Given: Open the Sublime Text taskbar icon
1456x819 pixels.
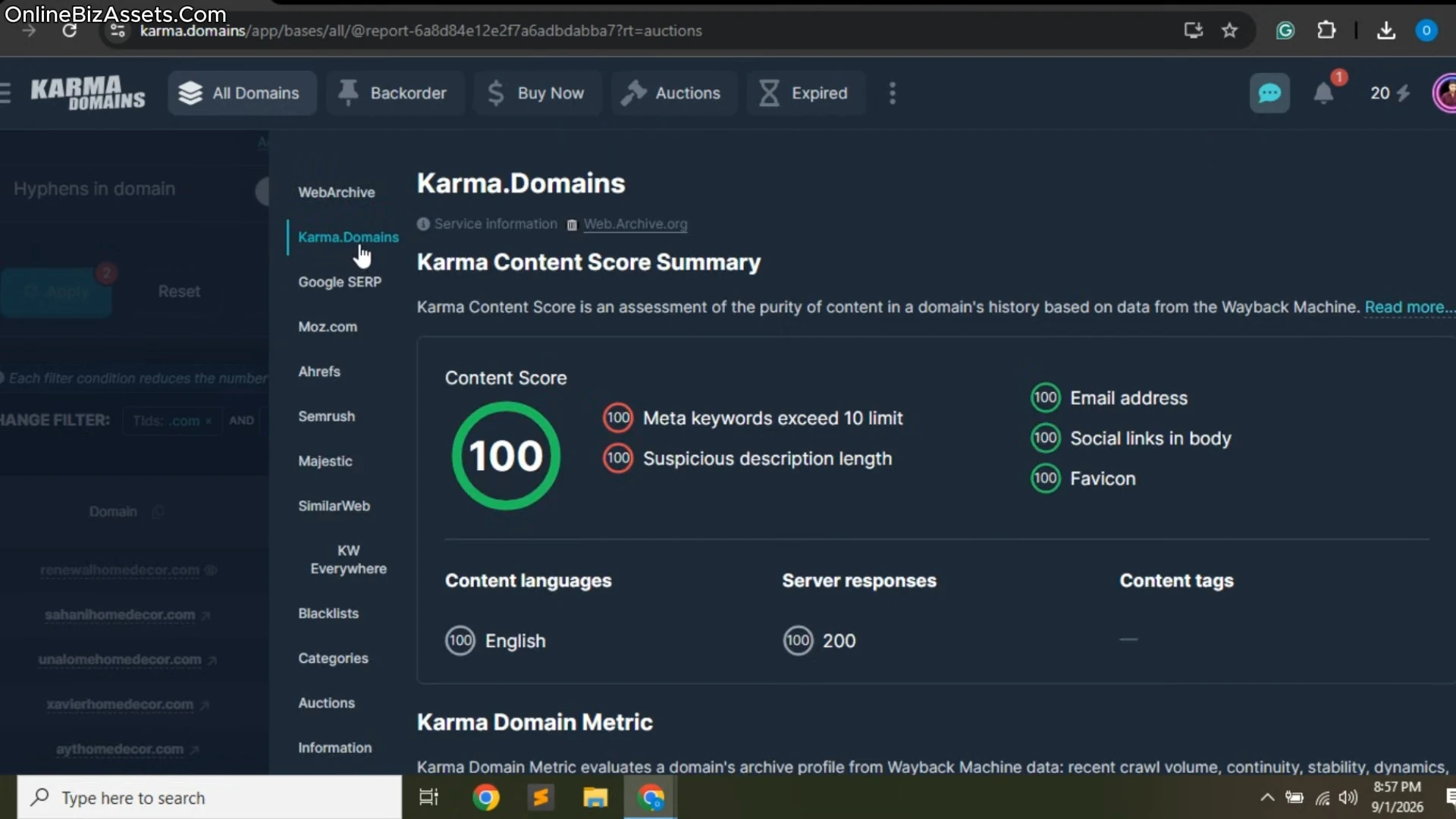Looking at the screenshot, I should (x=541, y=798).
